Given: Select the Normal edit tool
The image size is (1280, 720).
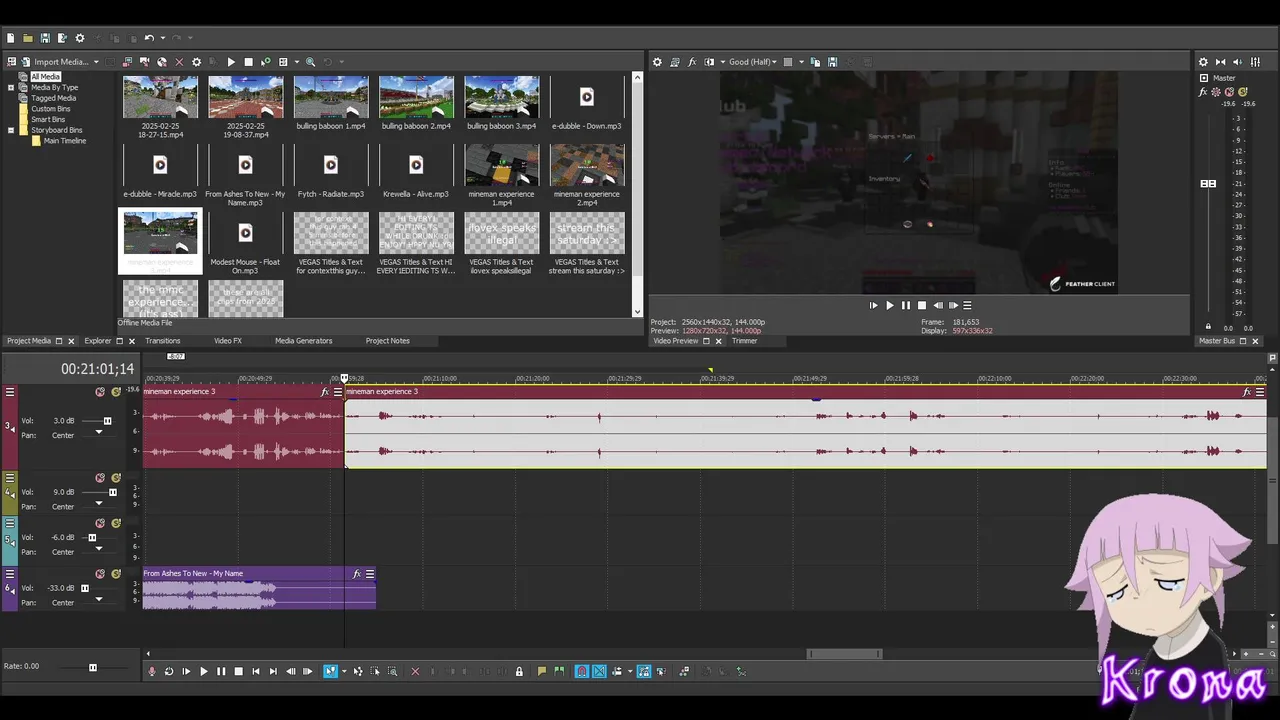Looking at the screenshot, I should click(330, 671).
